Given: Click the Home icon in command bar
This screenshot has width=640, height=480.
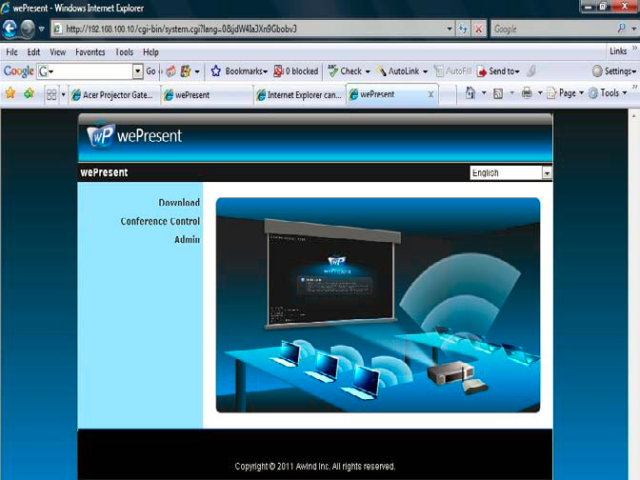Looking at the screenshot, I should 470,93.
